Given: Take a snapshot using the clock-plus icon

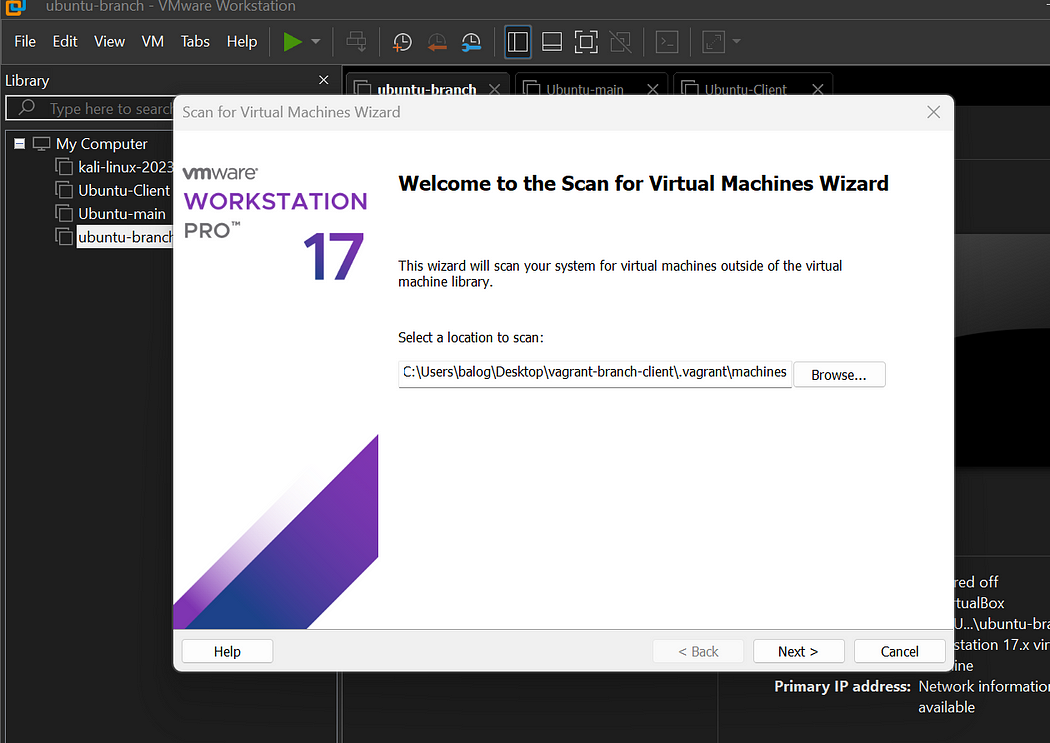Looking at the screenshot, I should [x=402, y=42].
